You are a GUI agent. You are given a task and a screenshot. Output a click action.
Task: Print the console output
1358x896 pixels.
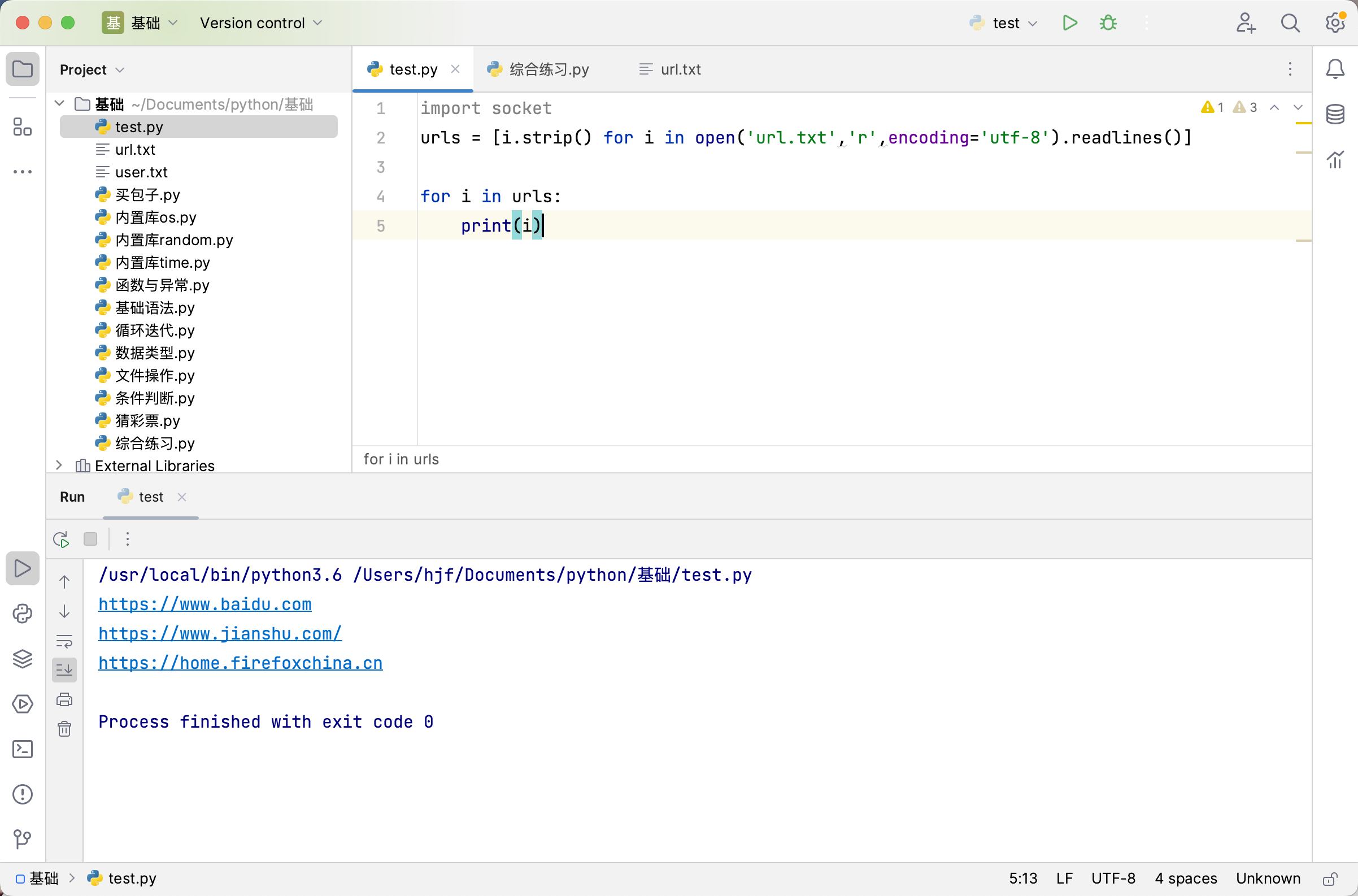point(64,699)
